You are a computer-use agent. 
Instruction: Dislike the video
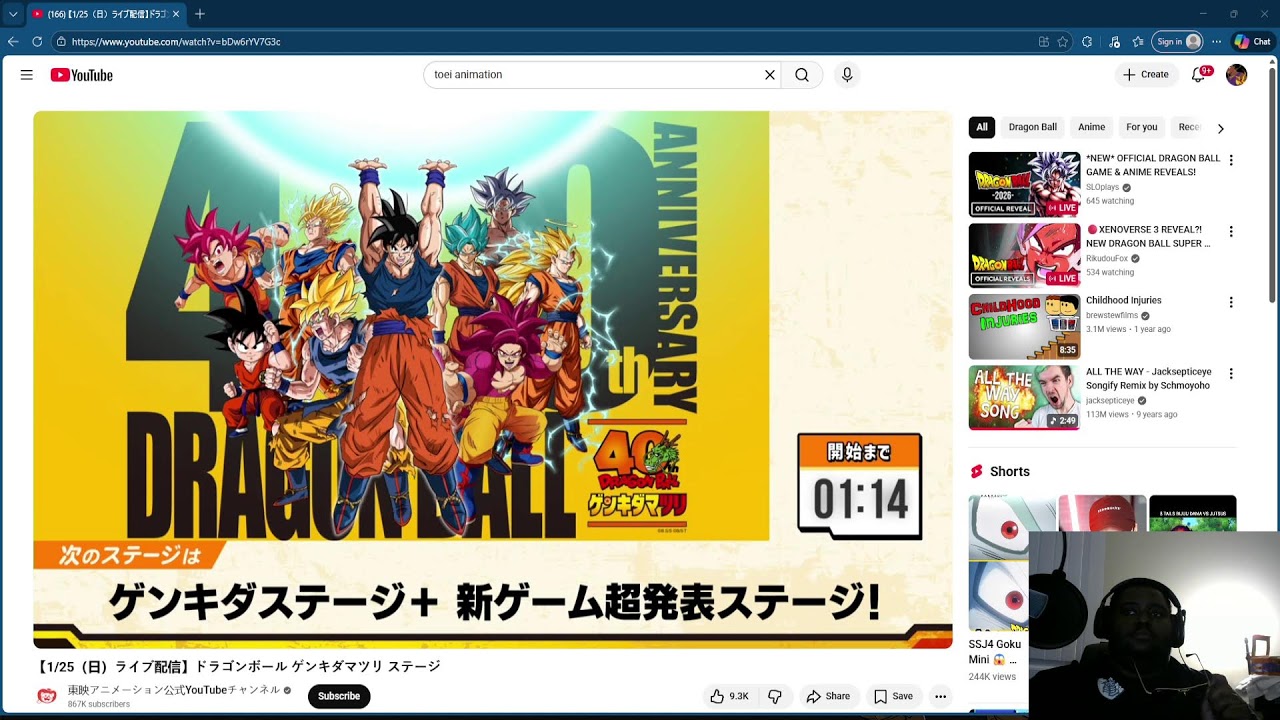pos(775,696)
